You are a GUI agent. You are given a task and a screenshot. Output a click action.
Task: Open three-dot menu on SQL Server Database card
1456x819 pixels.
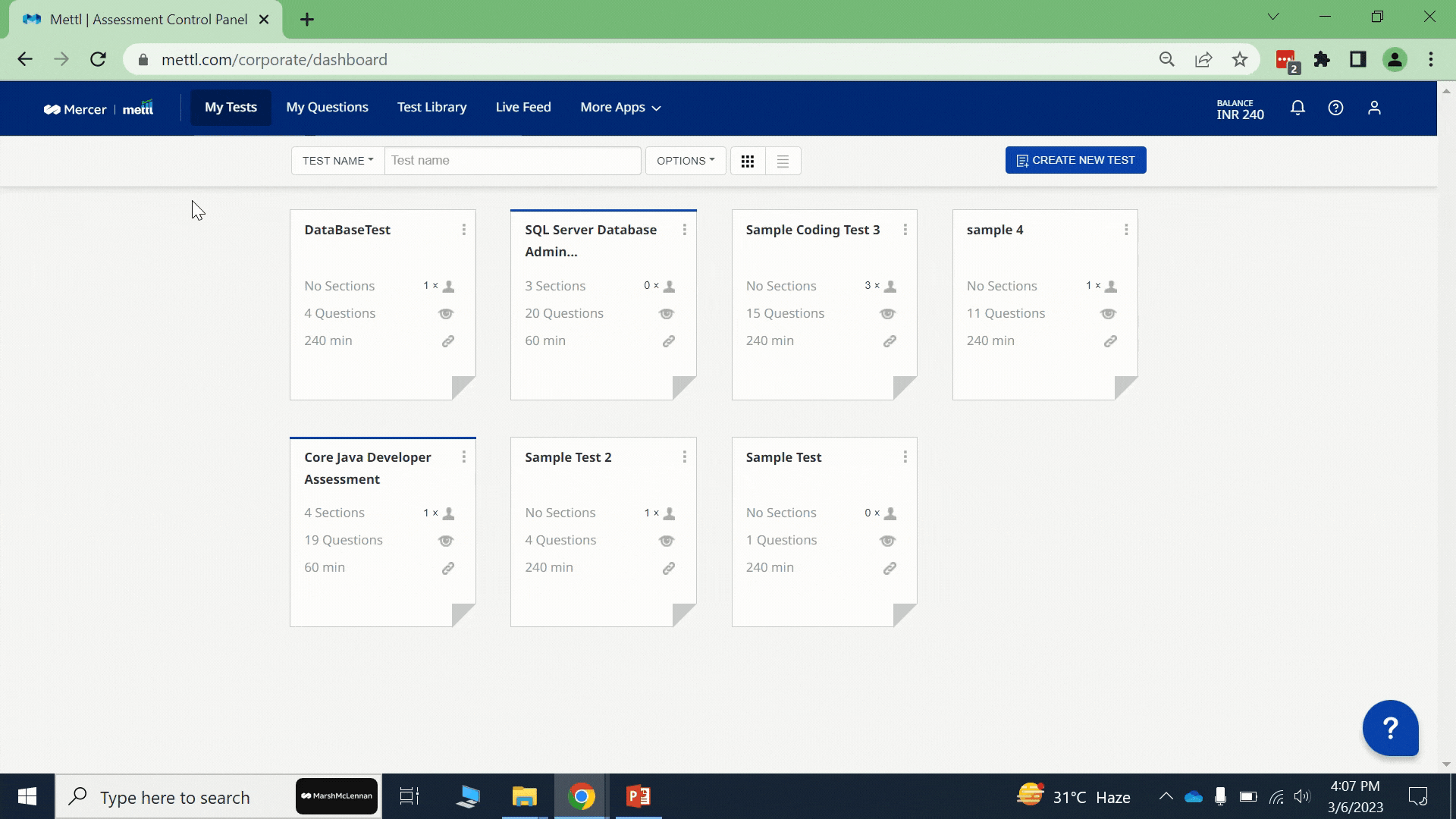tap(685, 230)
